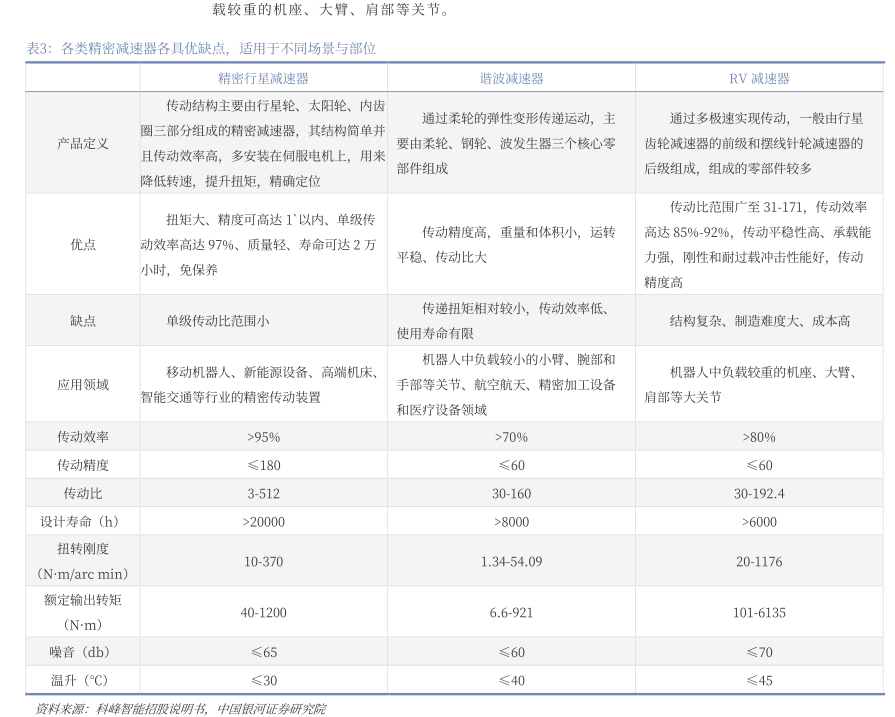Viewport: 895px width, 717px height.
Task: Select the 优点 row label
Action: (x=83, y=244)
